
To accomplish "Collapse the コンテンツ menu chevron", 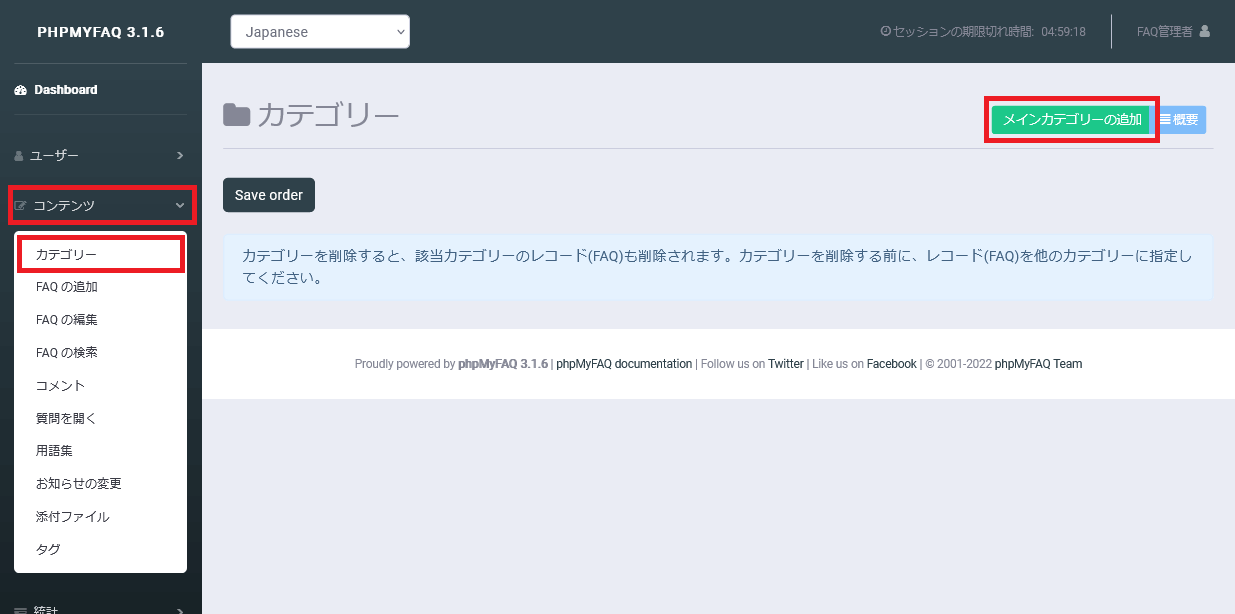I will pyautogui.click(x=180, y=206).
